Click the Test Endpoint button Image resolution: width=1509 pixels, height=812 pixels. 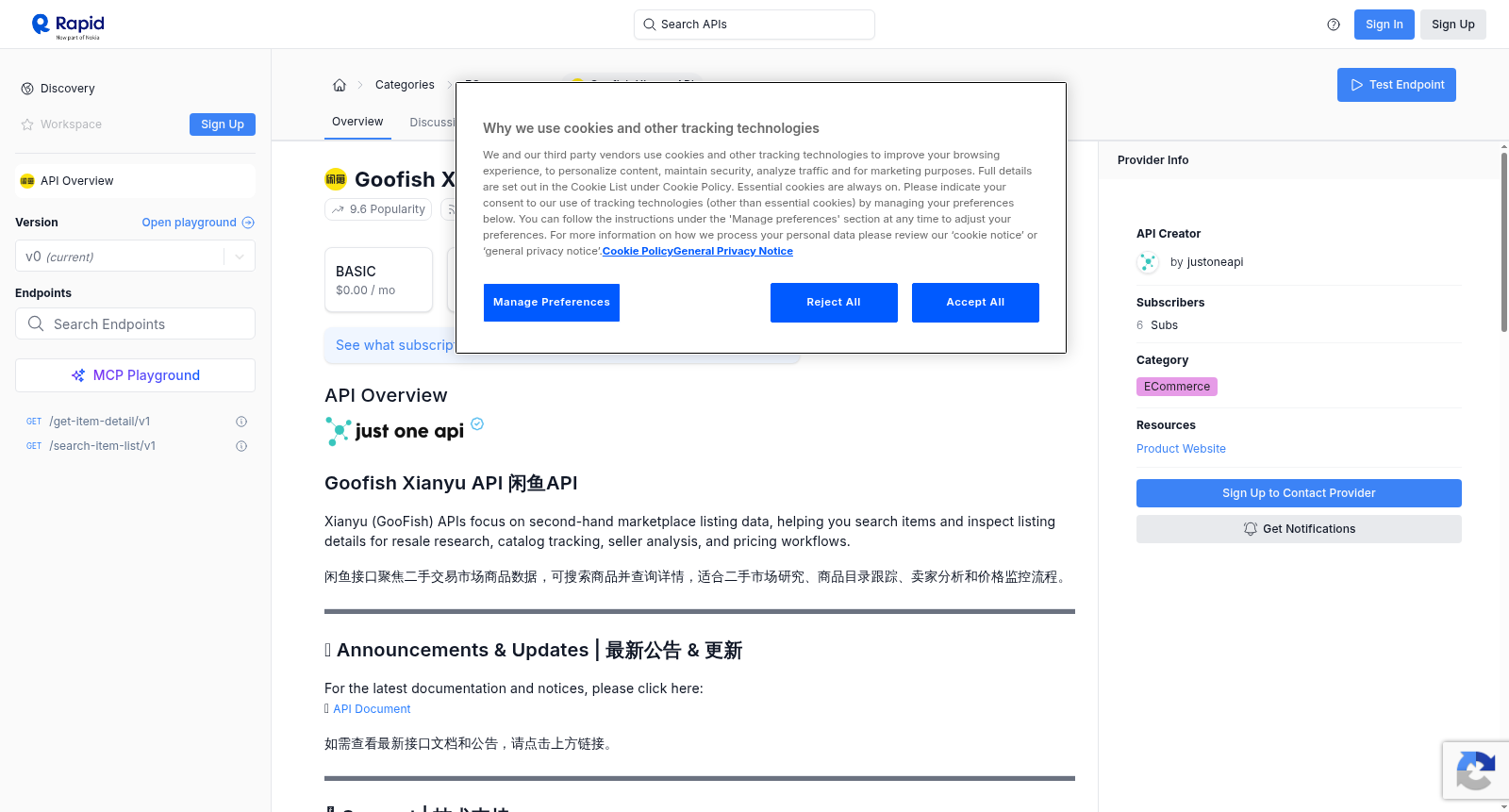click(x=1396, y=85)
